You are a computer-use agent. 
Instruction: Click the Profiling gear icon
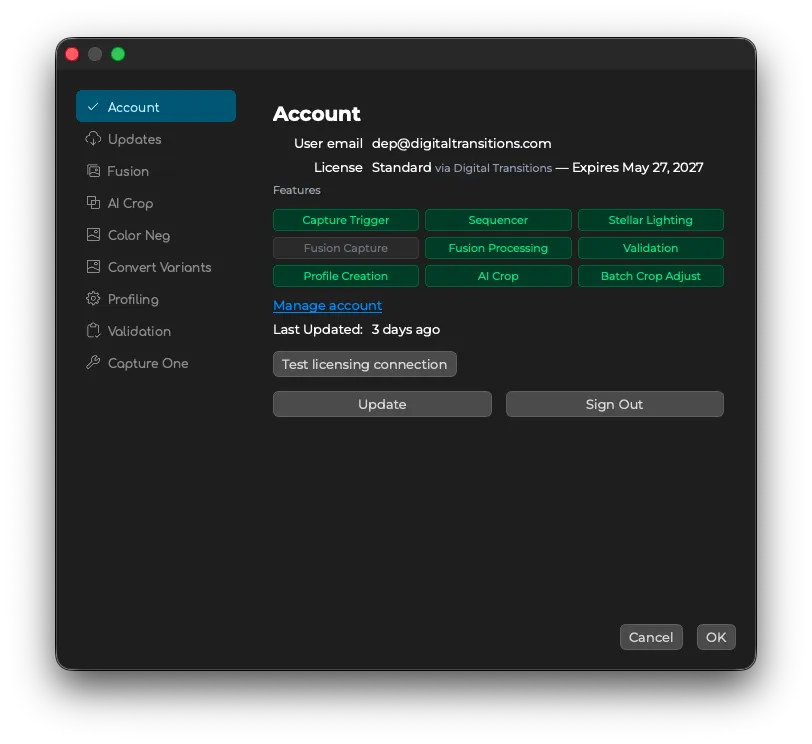coord(93,299)
